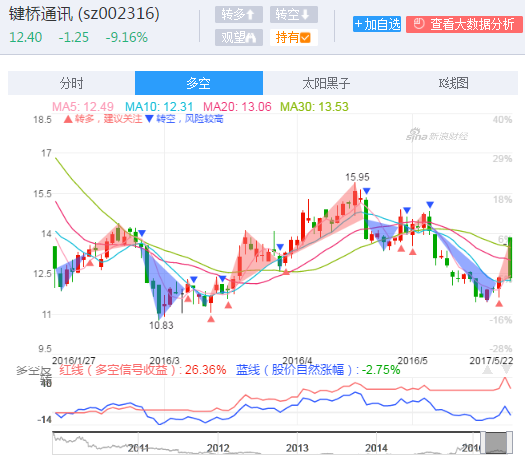525x470 pixels.
Task: Click the grey selected window in the timeline navigator
Action: coord(496,443)
